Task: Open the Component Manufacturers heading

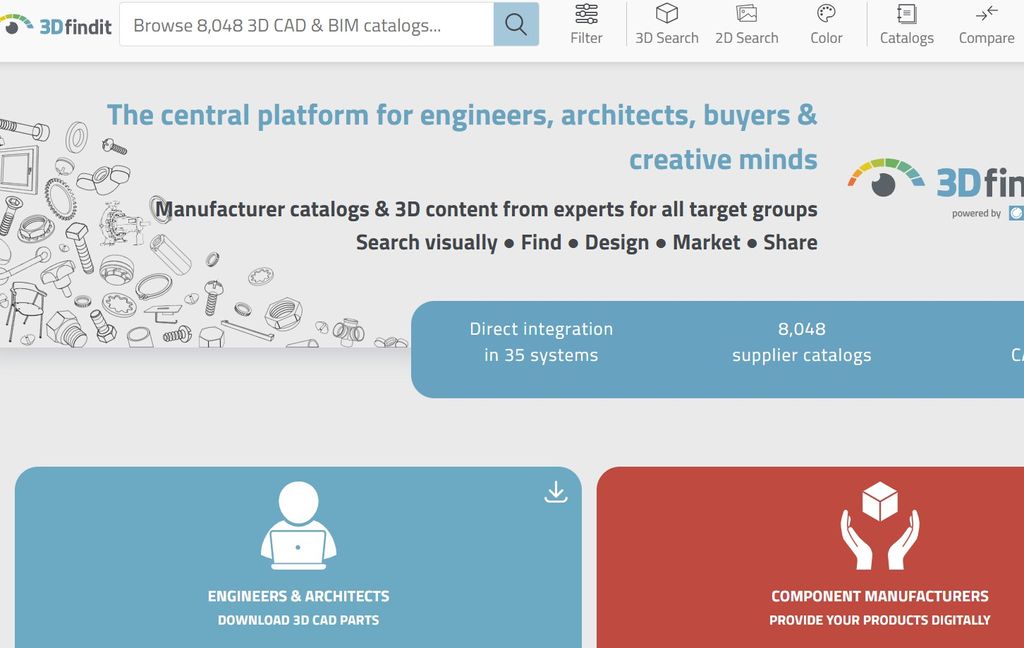Action: point(879,596)
